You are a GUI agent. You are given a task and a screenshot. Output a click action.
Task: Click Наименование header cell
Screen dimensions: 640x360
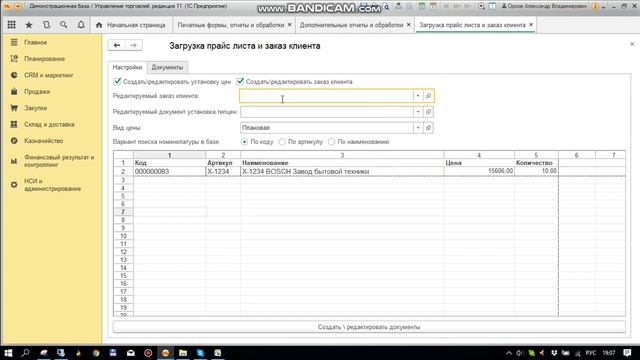pos(342,163)
